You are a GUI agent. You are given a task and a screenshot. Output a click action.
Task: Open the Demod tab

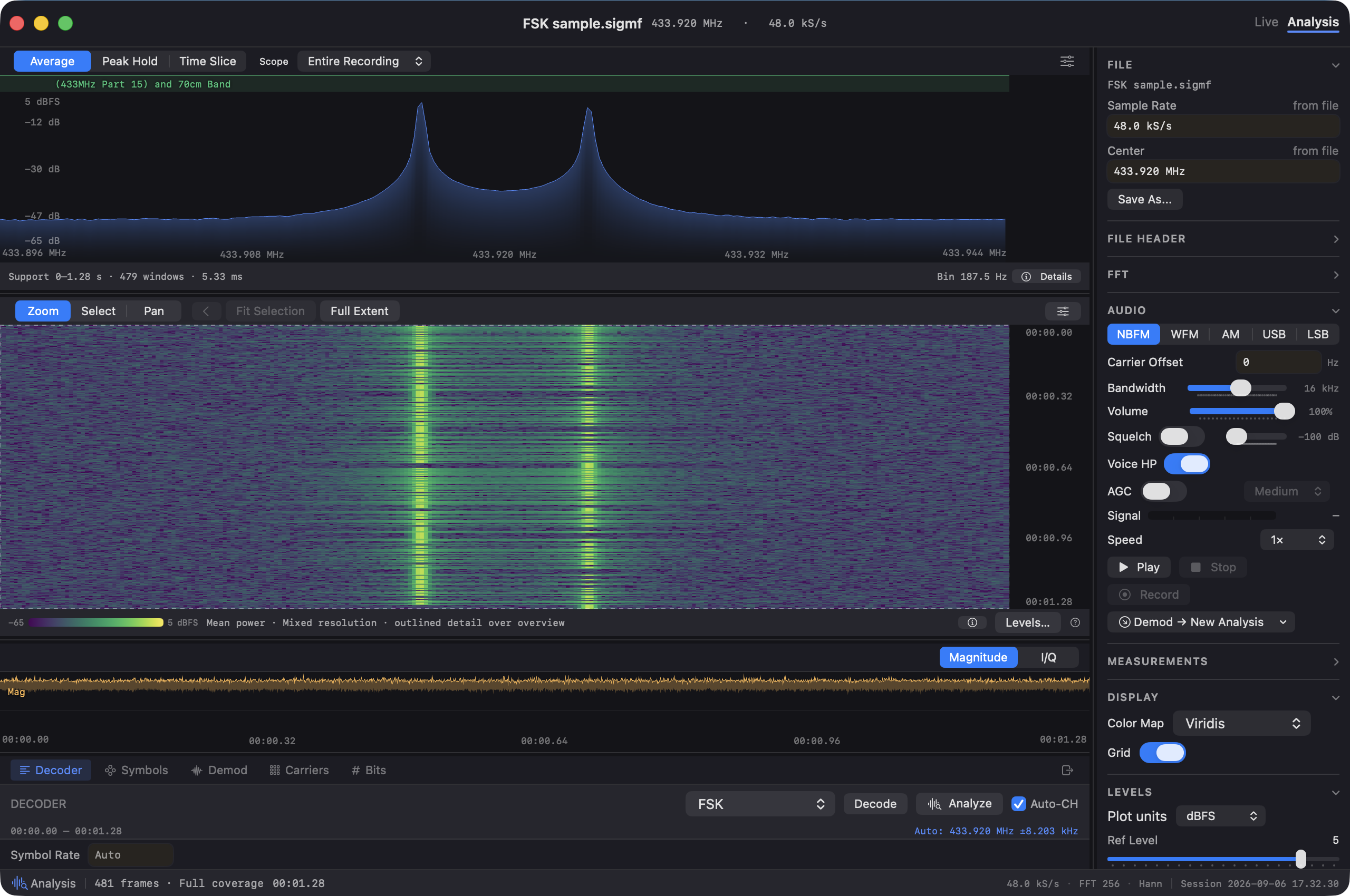point(219,770)
